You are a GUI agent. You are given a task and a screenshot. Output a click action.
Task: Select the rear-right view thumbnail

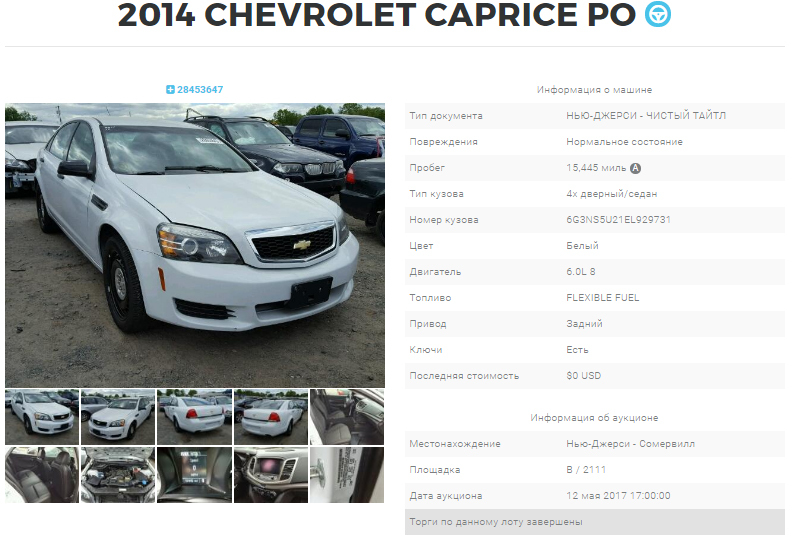[194, 417]
